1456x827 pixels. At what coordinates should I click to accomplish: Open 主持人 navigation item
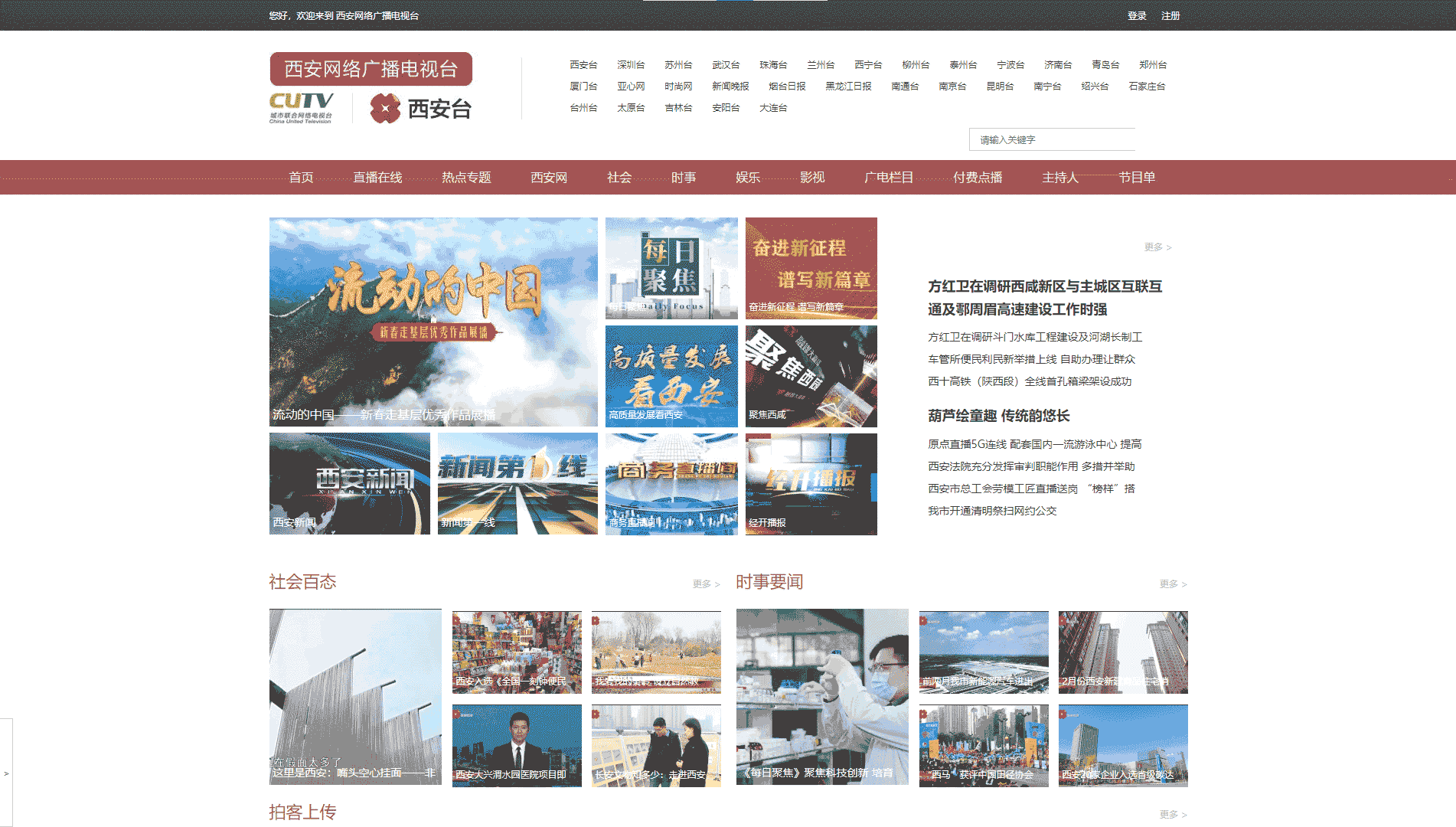[1060, 178]
